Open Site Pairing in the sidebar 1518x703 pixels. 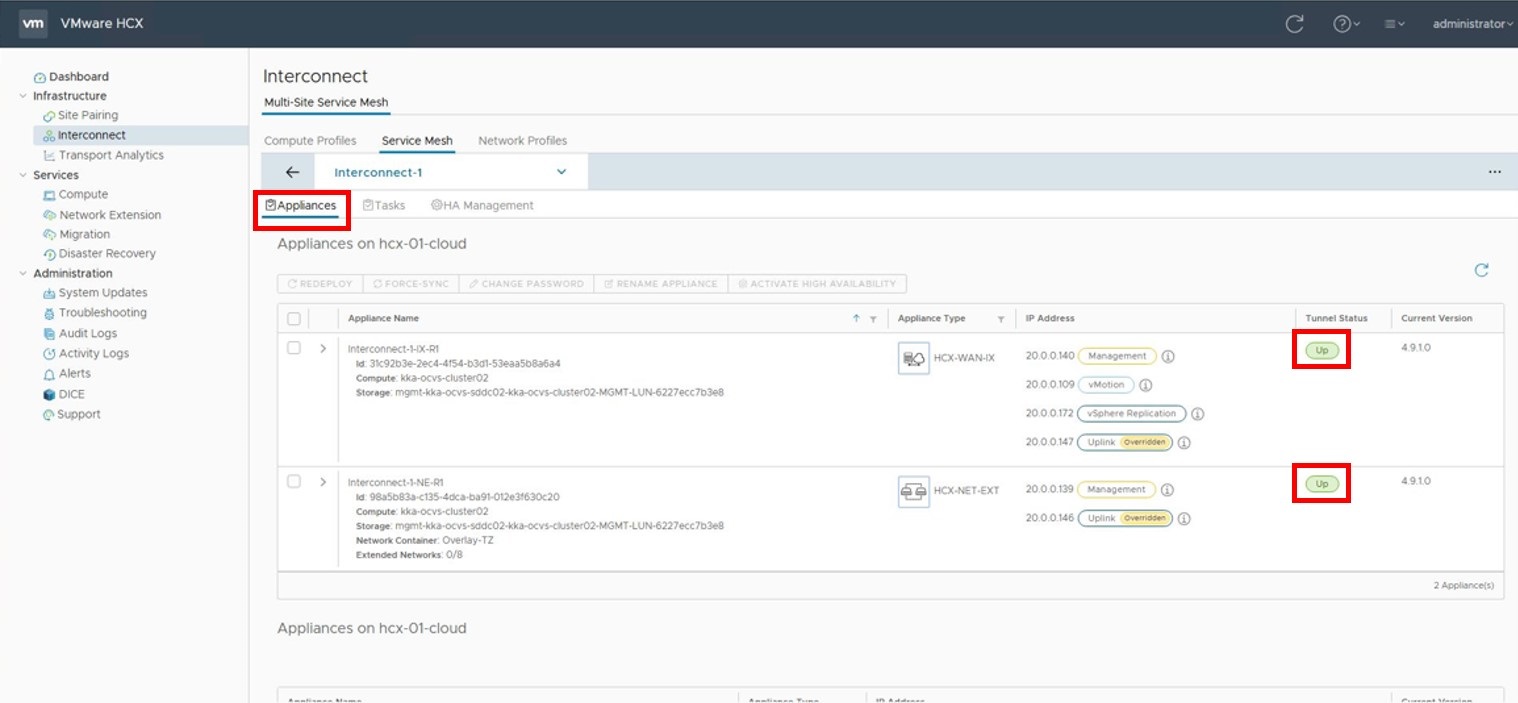pyautogui.click(x=87, y=115)
